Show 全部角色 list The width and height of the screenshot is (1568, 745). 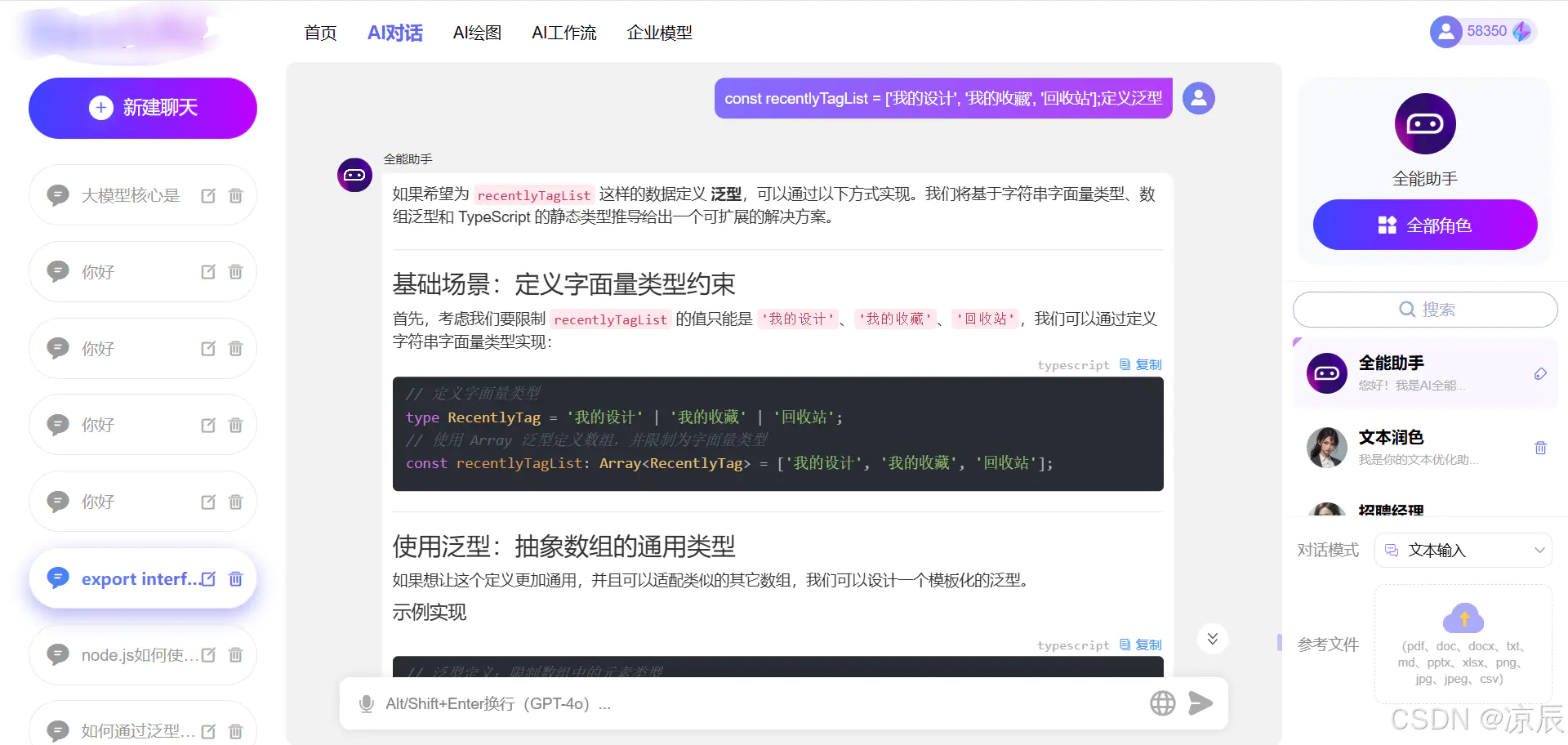(x=1425, y=225)
